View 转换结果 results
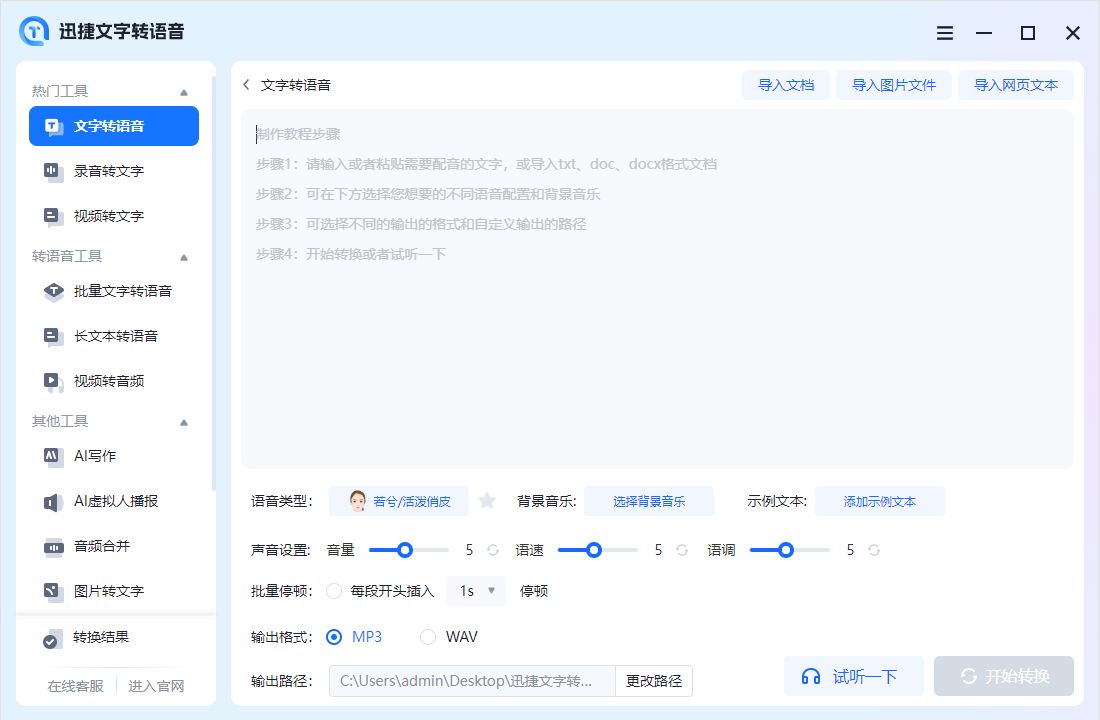The width and height of the screenshot is (1100, 720). [x=114, y=638]
